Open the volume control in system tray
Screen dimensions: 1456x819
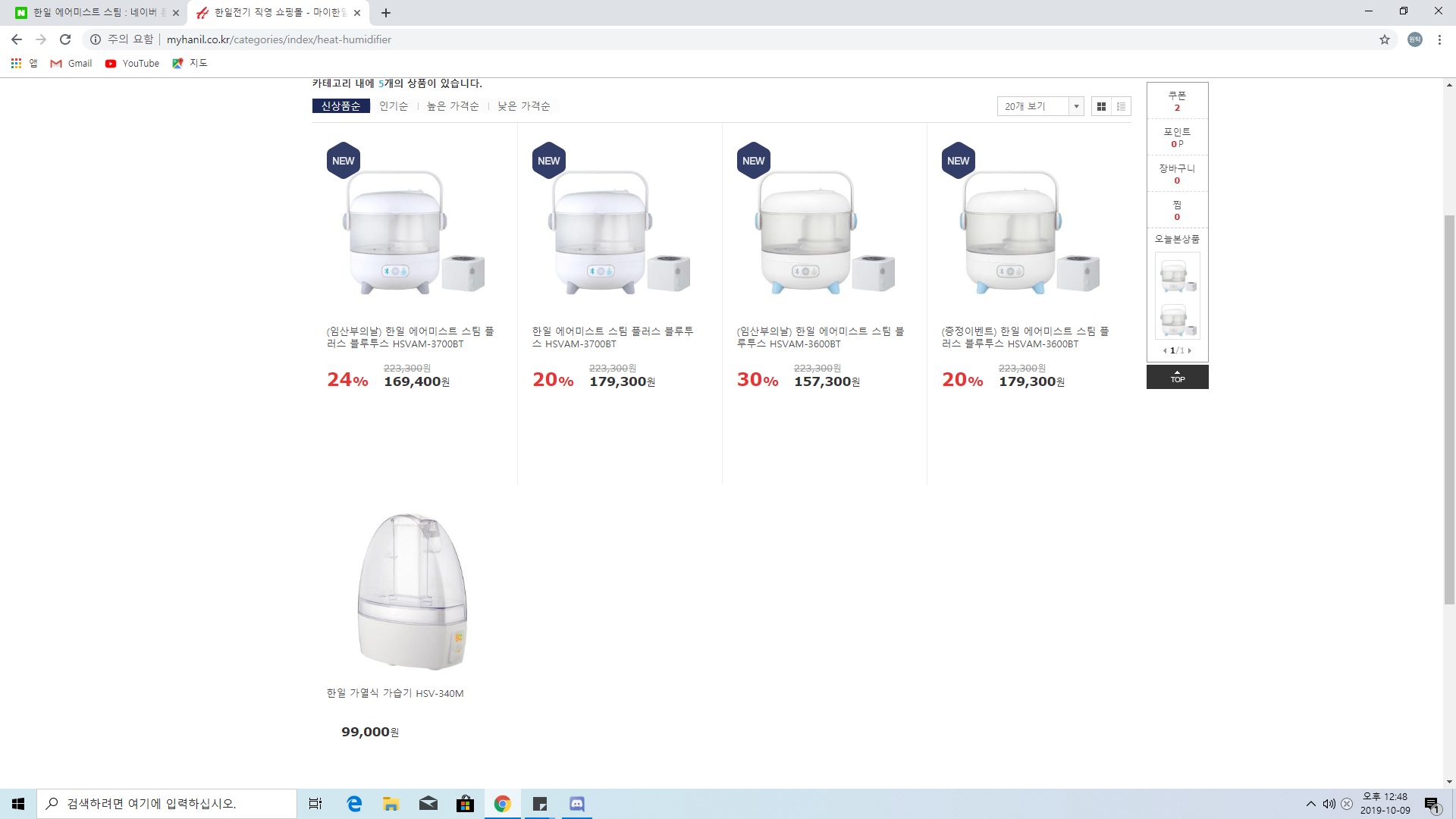1329,804
